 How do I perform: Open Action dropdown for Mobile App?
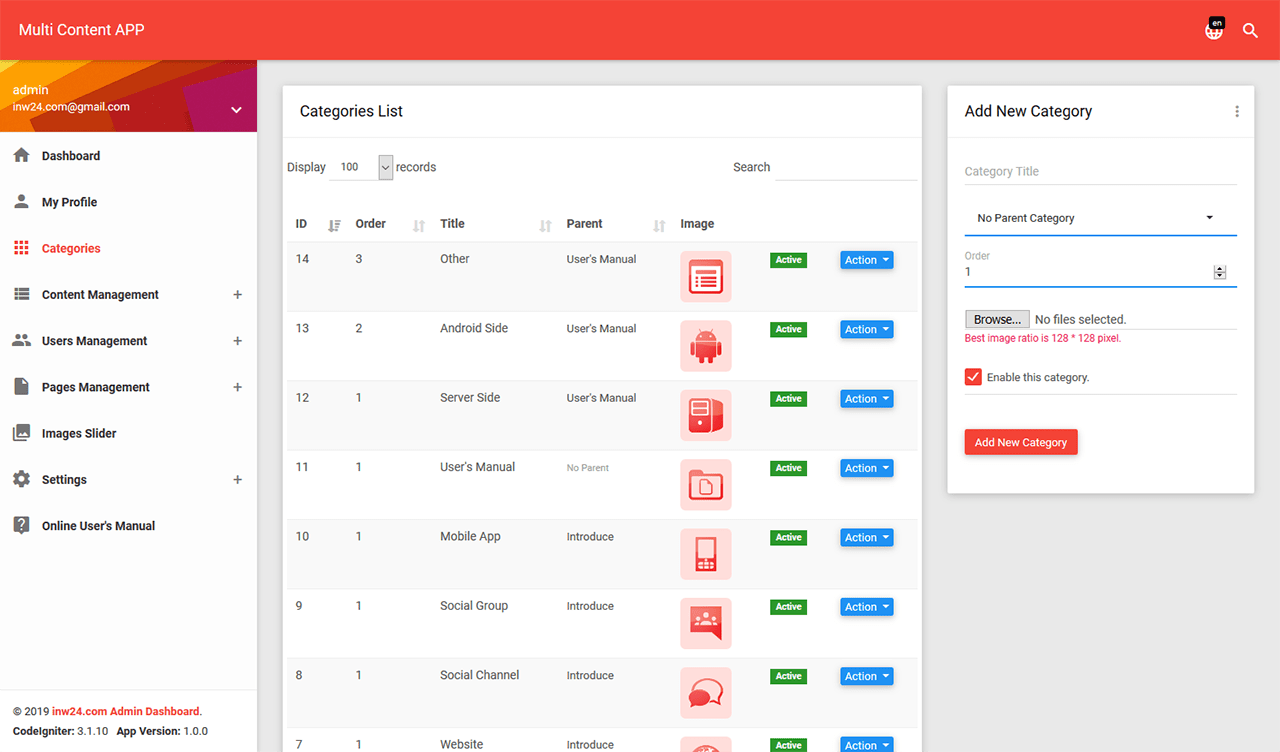866,537
